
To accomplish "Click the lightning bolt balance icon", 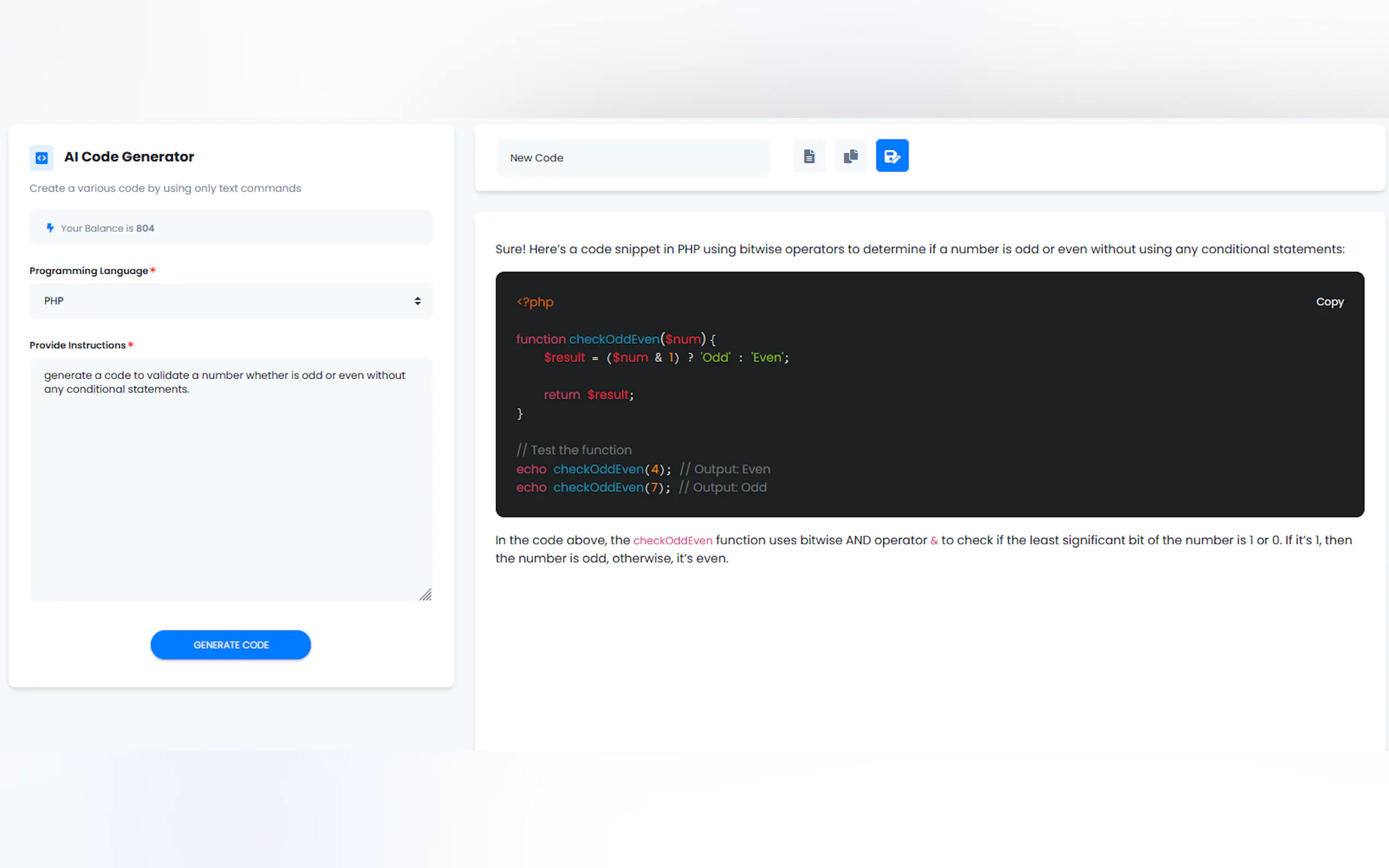I will click(x=50, y=228).
